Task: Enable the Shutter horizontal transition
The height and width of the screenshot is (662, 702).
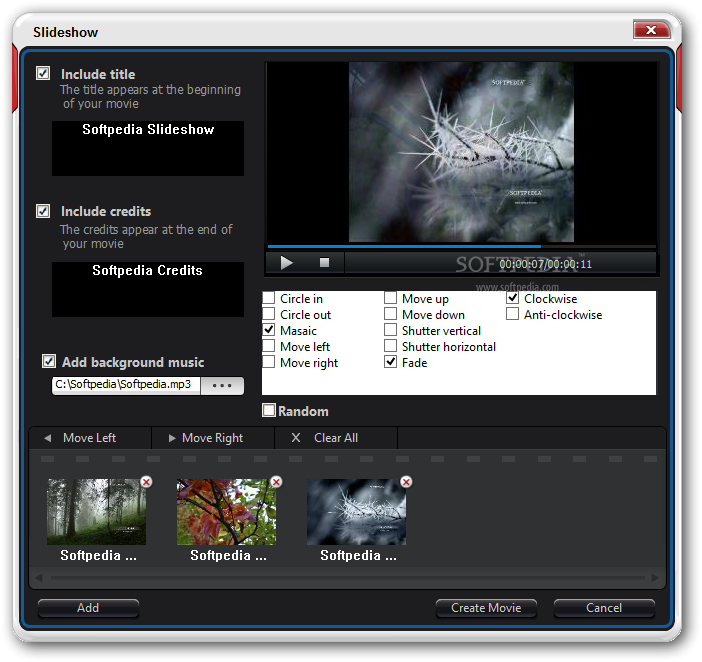Action: tap(390, 346)
